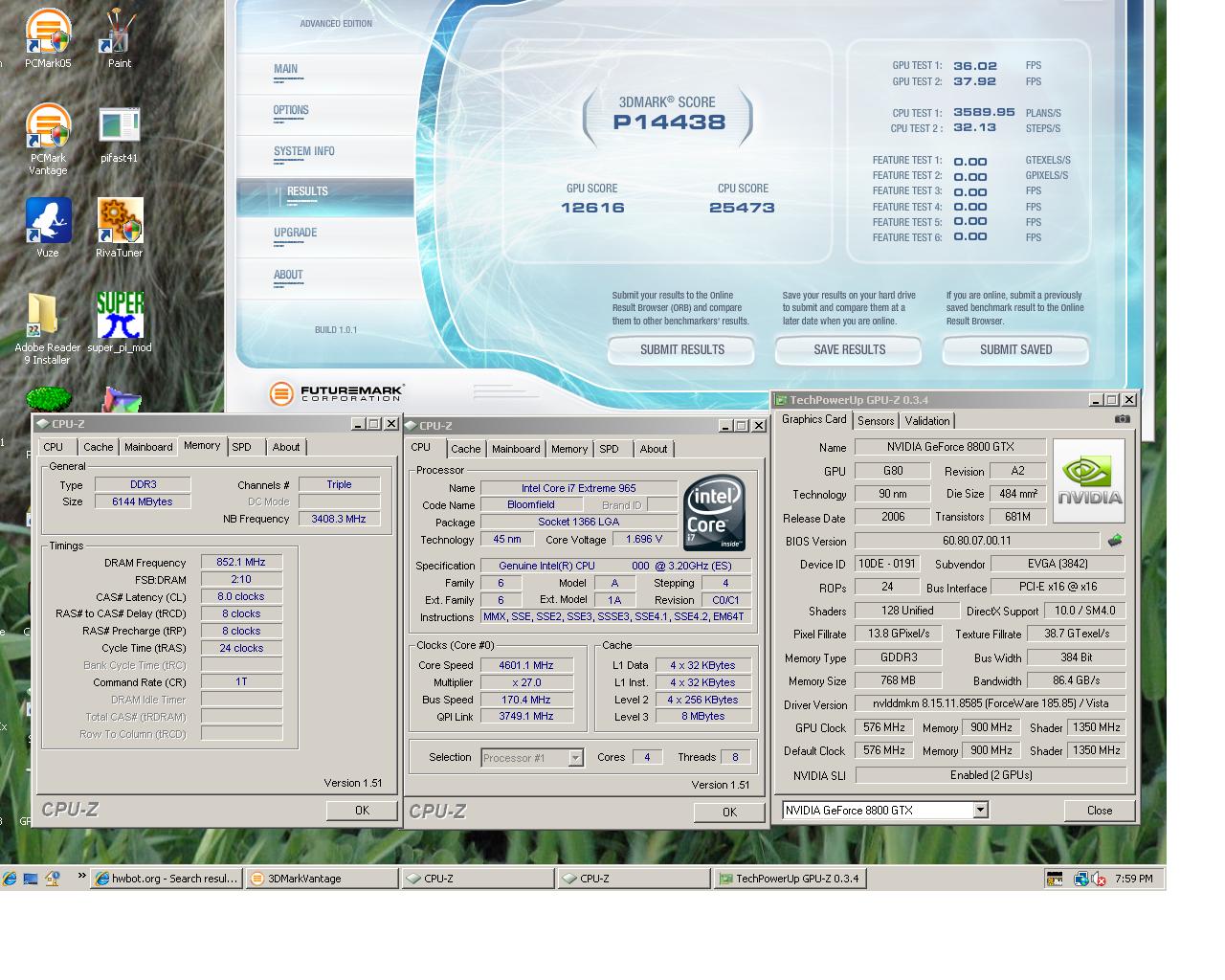Open SYSTEM INFO in 3DMark Vantage

tap(325, 154)
